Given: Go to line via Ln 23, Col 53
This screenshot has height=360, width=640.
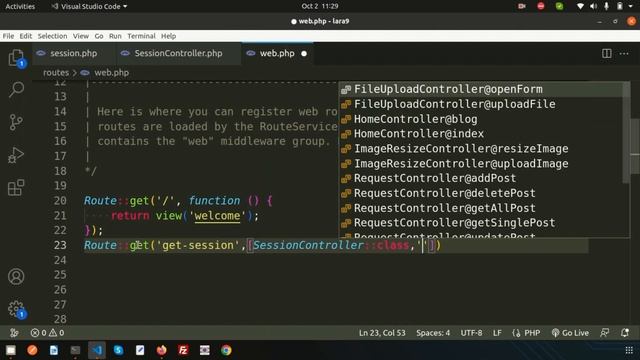Looking at the screenshot, I should pyautogui.click(x=382, y=333).
